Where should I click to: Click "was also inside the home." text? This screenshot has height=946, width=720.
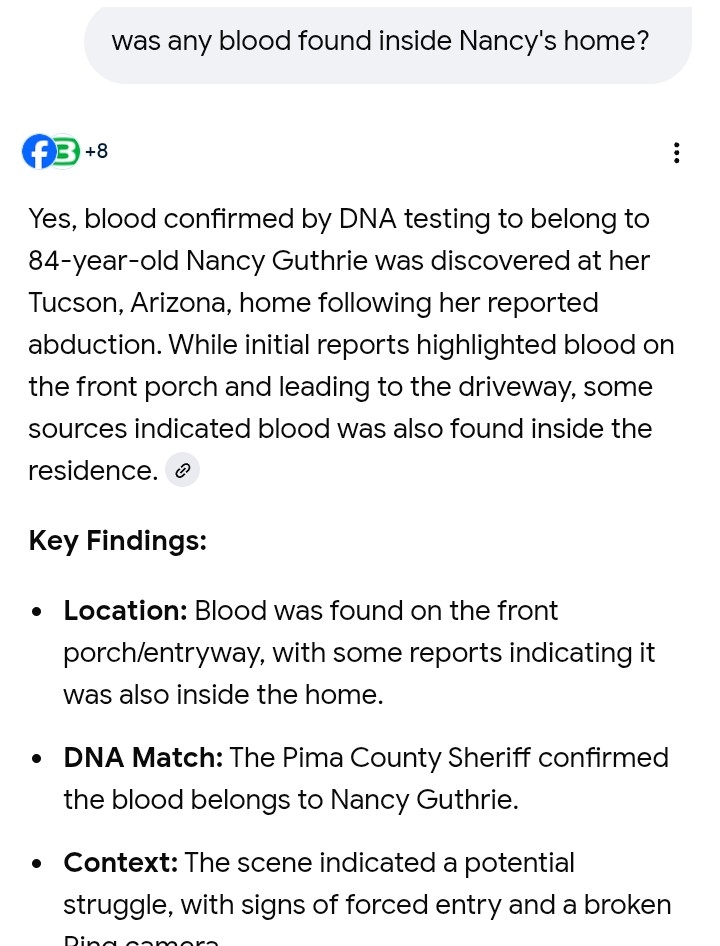(x=223, y=694)
